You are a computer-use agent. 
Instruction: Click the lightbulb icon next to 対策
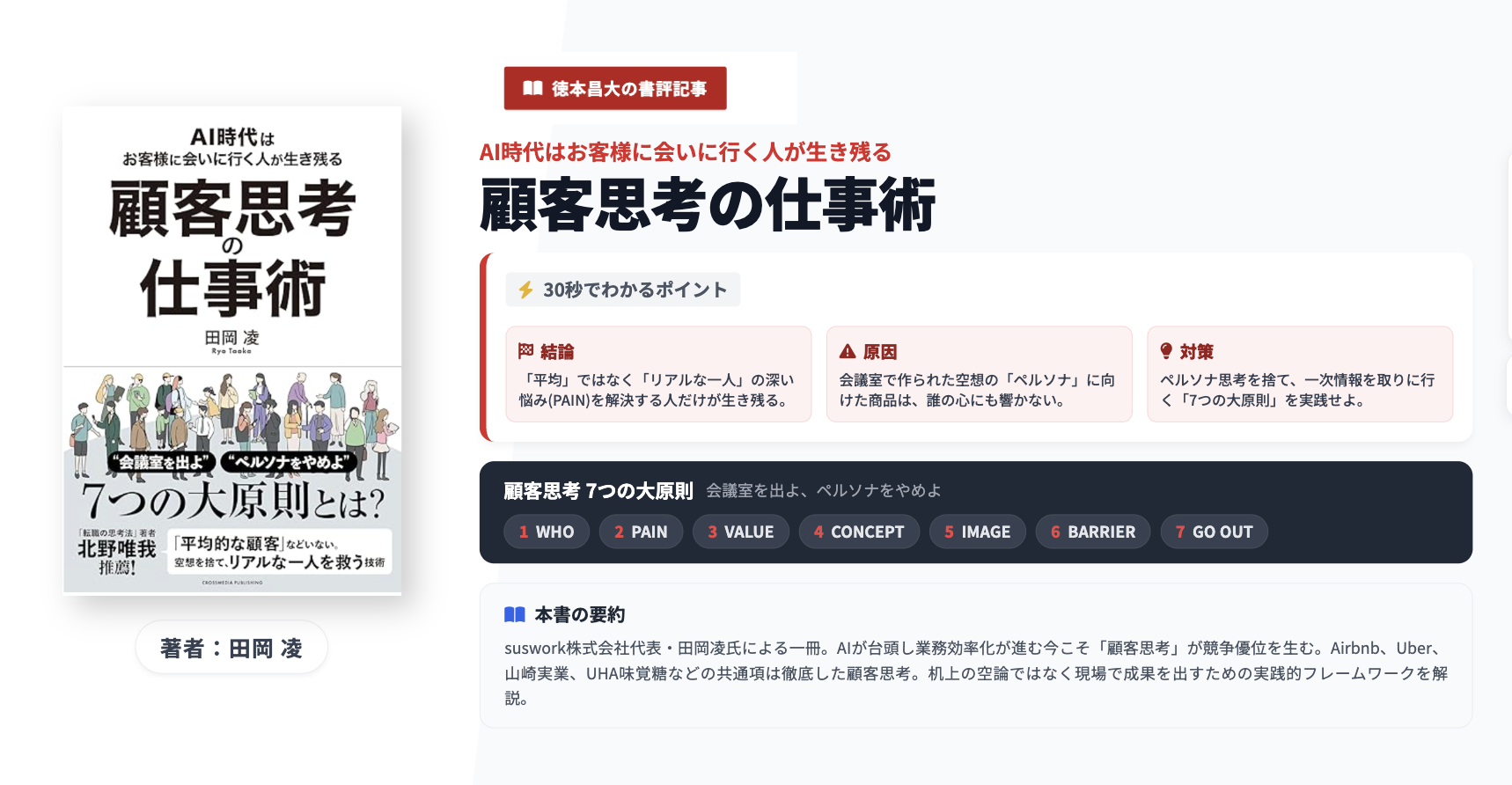[1166, 351]
